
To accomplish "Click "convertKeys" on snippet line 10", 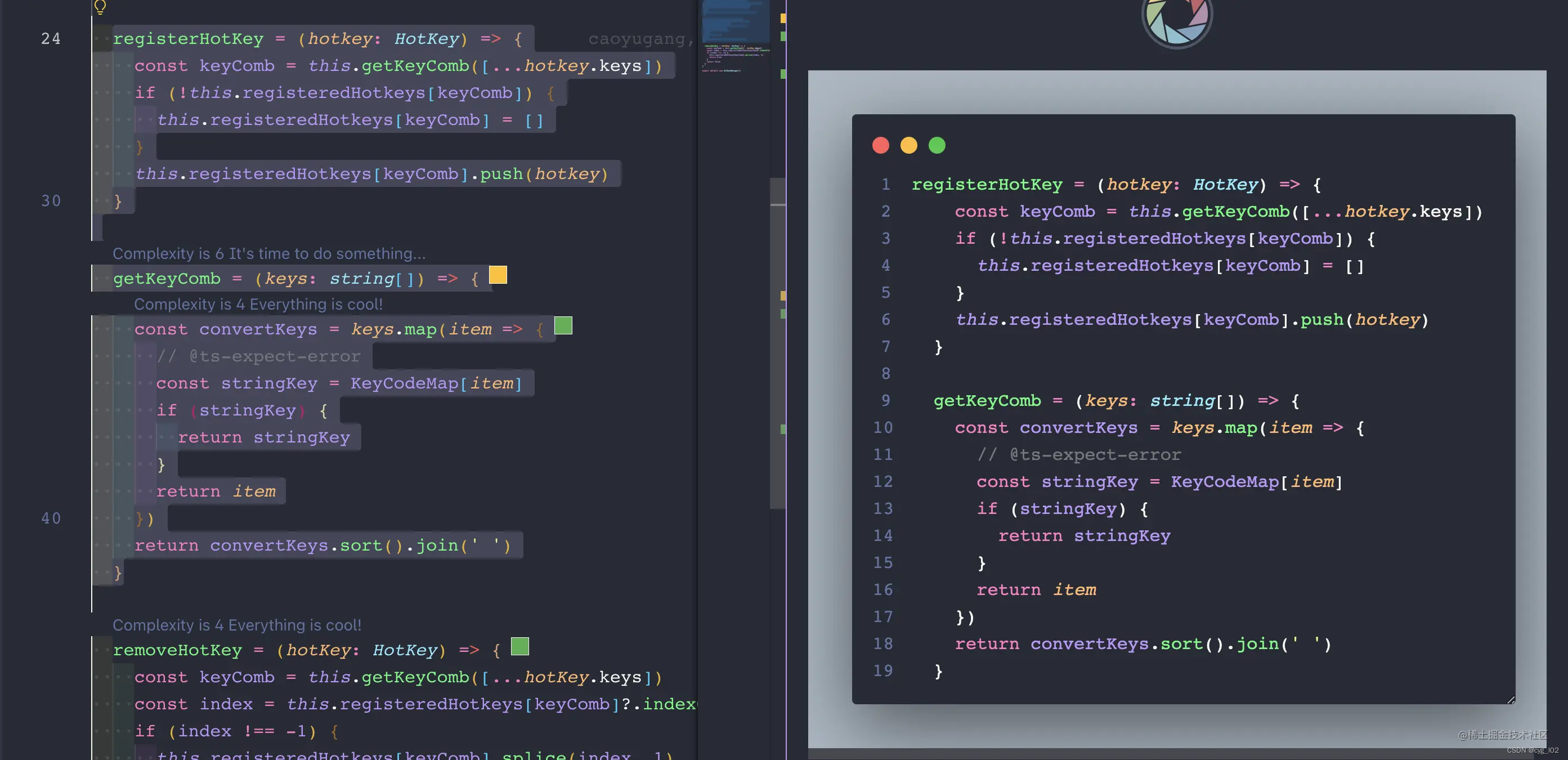I will (x=1078, y=428).
